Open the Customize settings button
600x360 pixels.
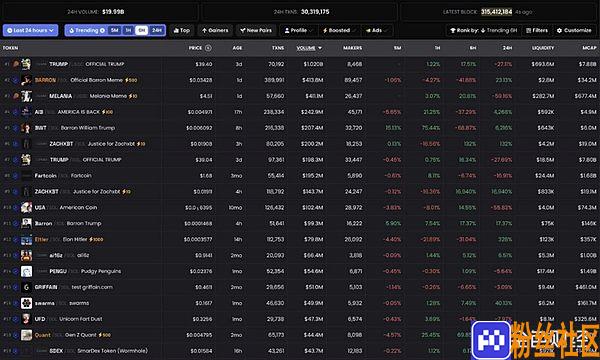coord(574,30)
